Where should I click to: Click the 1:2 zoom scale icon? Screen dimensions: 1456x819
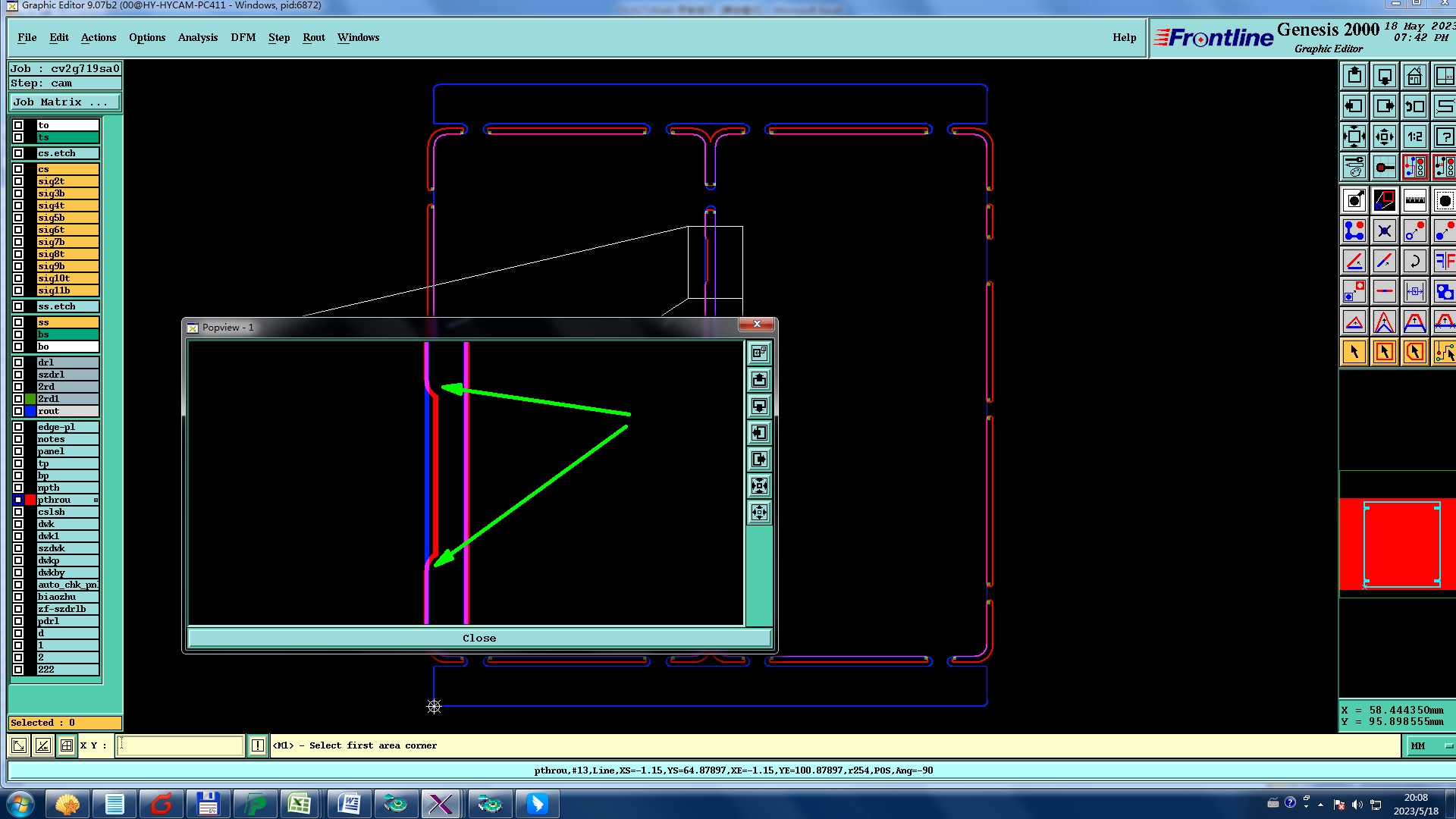[1414, 137]
